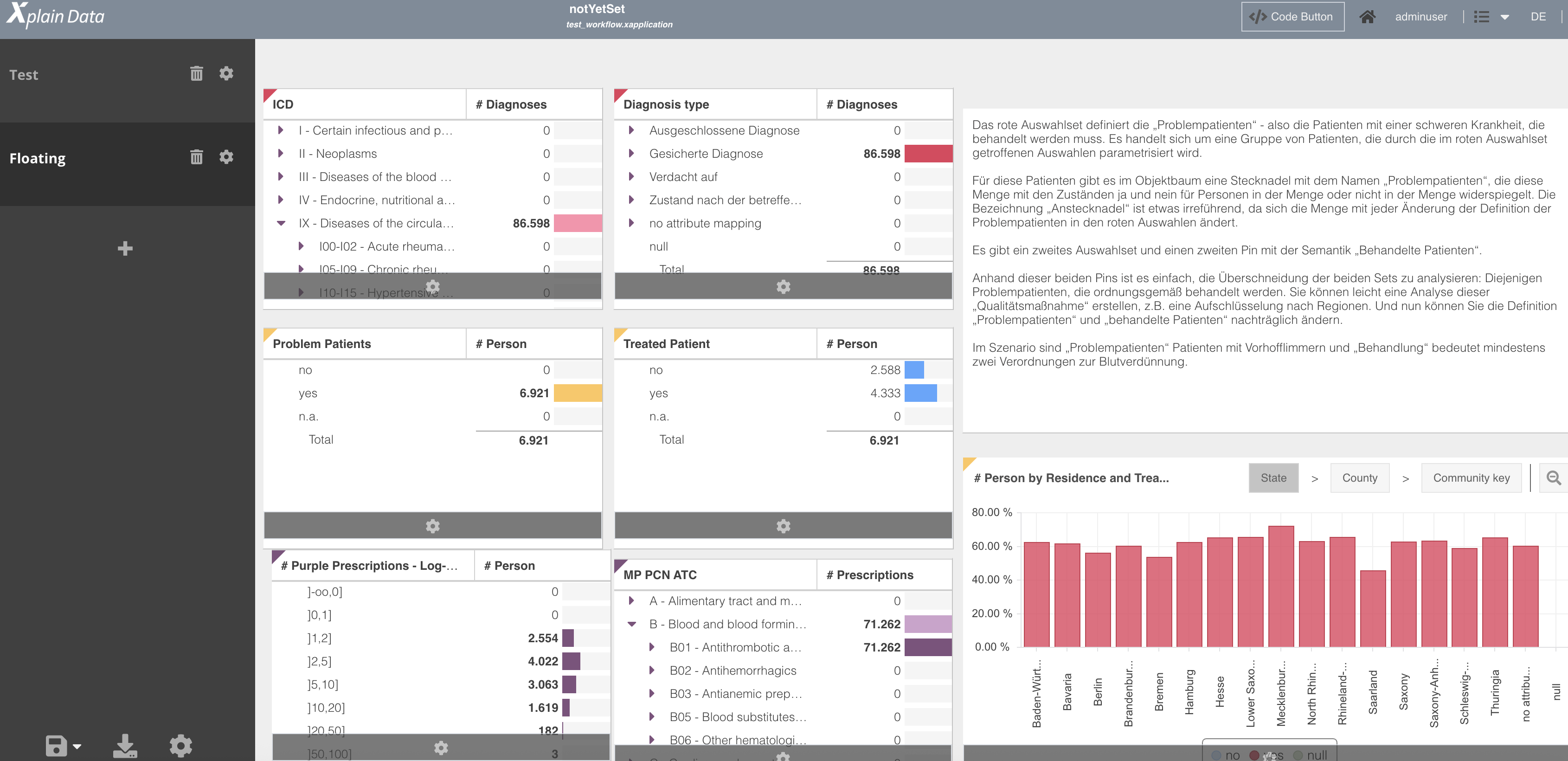This screenshot has height=761, width=1568.
Task: Open settings gear of the Problem Patients table
Action: click(433, 526)
